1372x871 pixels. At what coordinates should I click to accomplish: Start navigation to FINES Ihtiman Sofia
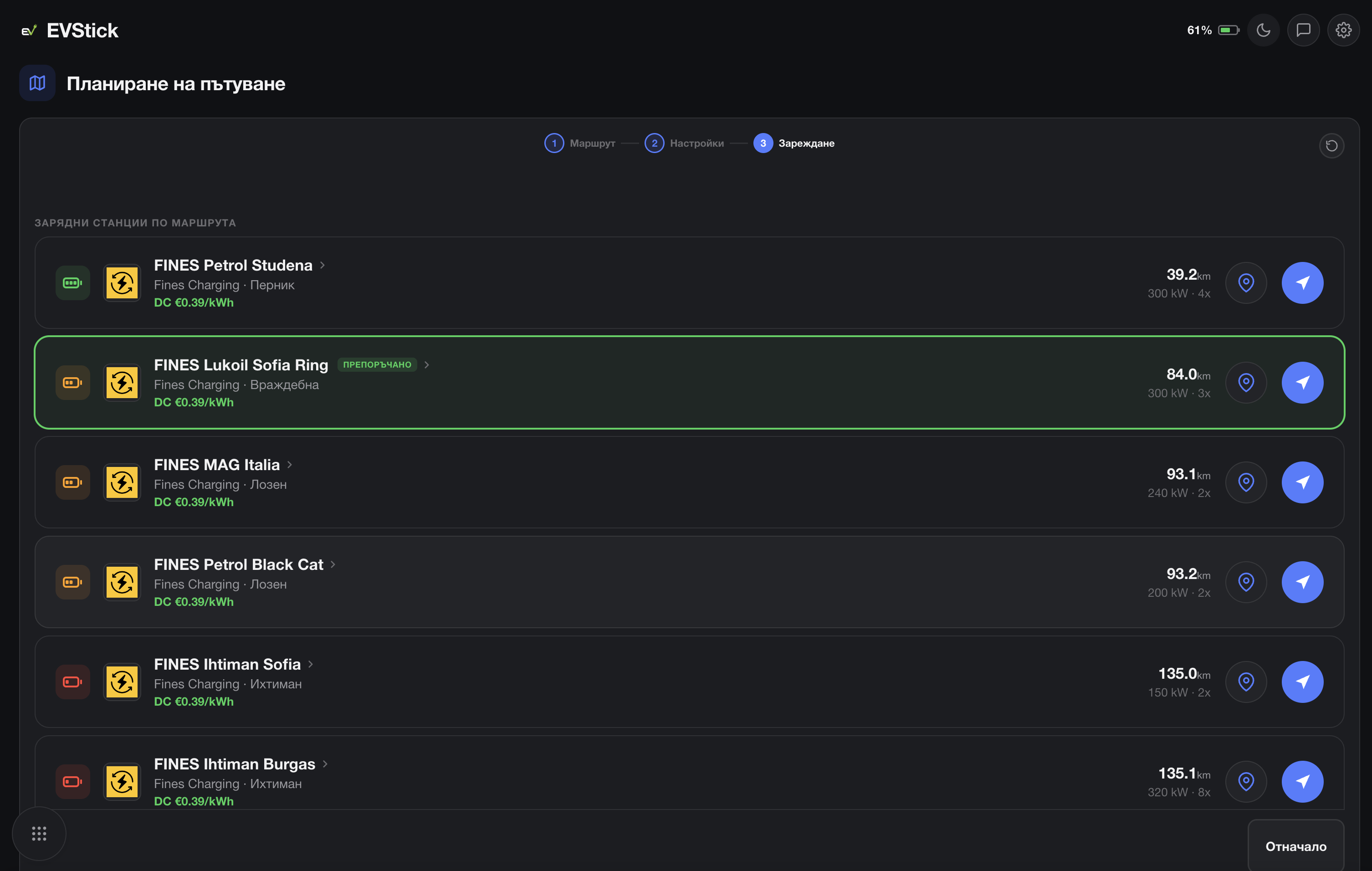(x=1302, y=682)
